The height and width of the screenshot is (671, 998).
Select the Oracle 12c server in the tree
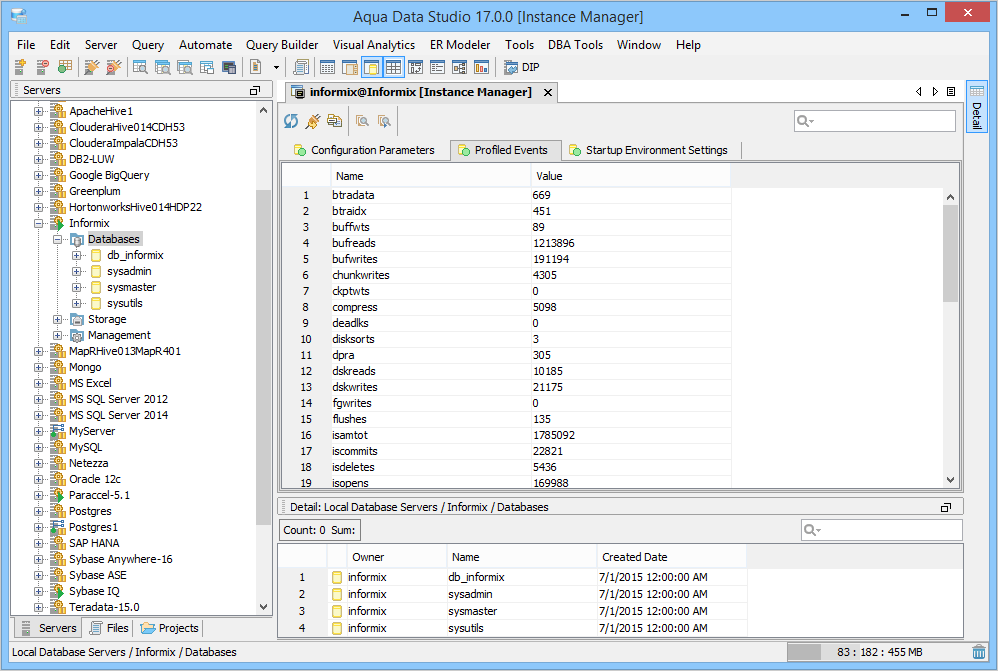[95, 479]
